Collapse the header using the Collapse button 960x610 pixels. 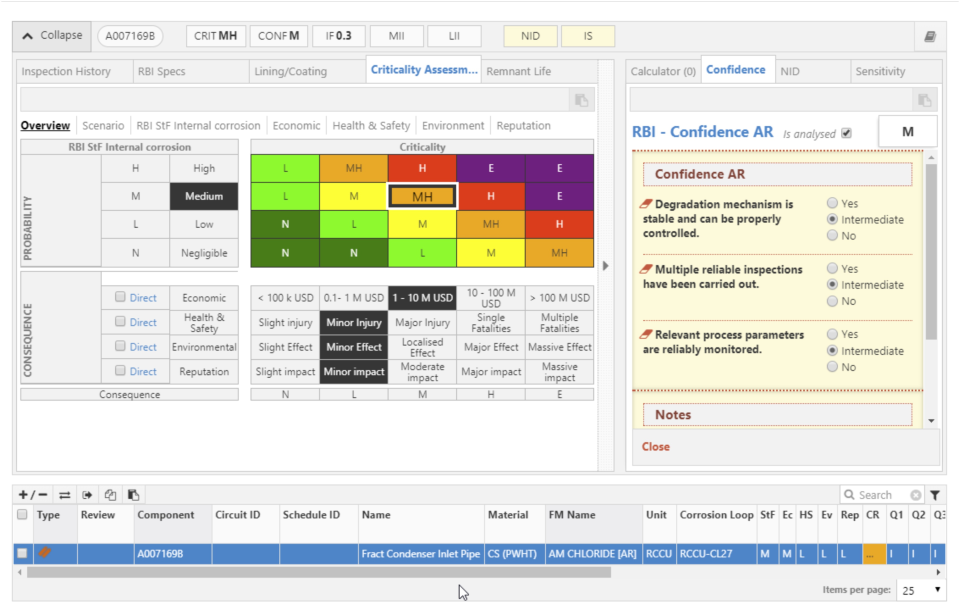pos(50,35)
